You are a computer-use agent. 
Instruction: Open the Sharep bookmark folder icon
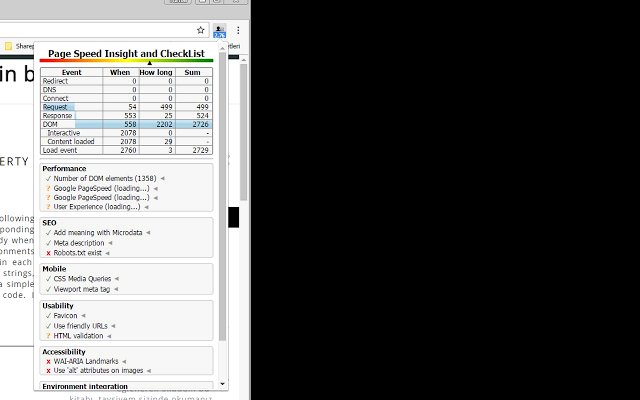[x=9, y=46]
